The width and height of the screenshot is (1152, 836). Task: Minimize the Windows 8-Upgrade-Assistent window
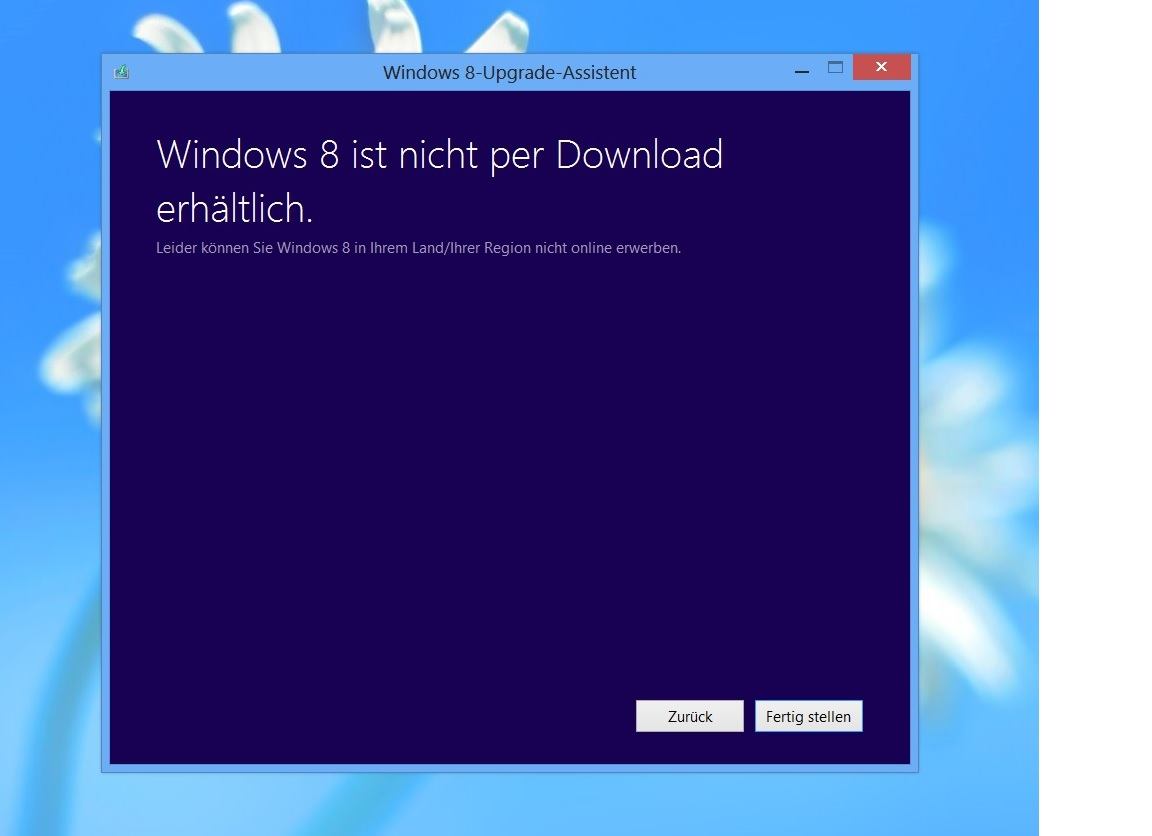point(802,71)
